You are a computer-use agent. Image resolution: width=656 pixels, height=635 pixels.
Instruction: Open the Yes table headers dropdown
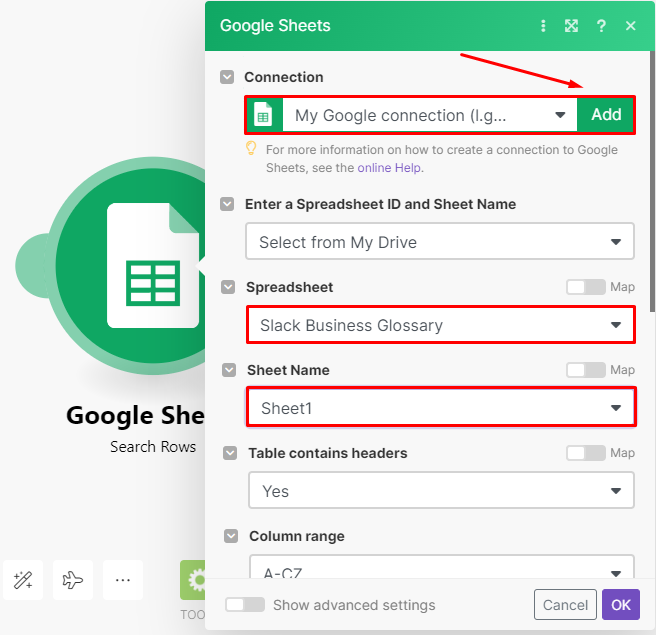[x=441, y=490]
